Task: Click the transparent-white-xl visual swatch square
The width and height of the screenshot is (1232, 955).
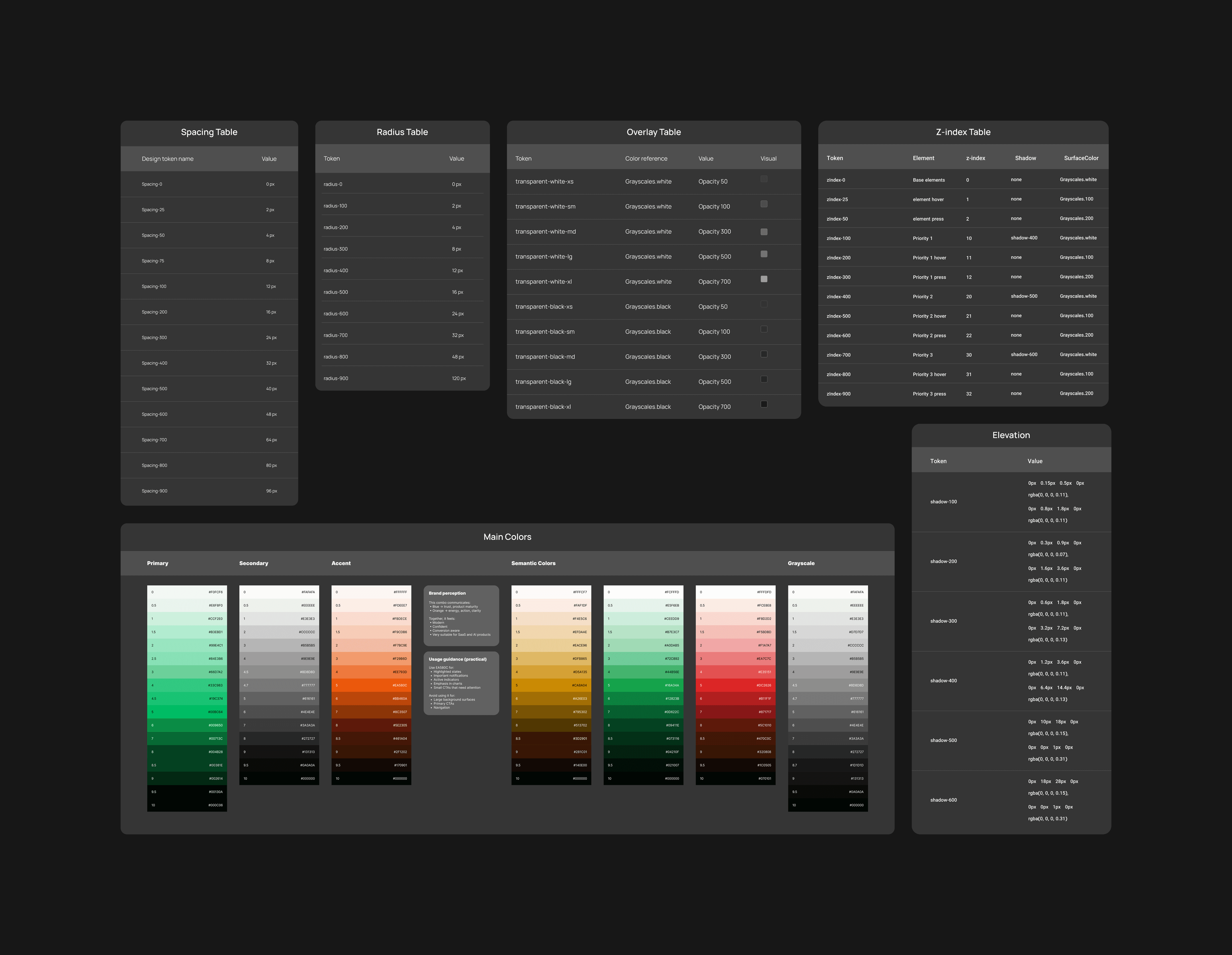Action: coord(764,279)
